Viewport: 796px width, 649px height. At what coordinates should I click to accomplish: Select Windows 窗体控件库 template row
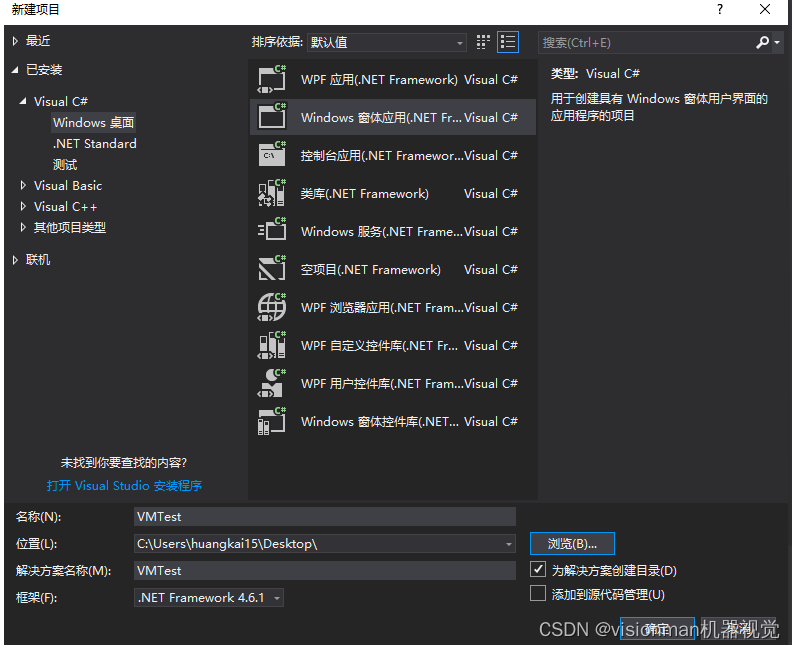point(392,421)
